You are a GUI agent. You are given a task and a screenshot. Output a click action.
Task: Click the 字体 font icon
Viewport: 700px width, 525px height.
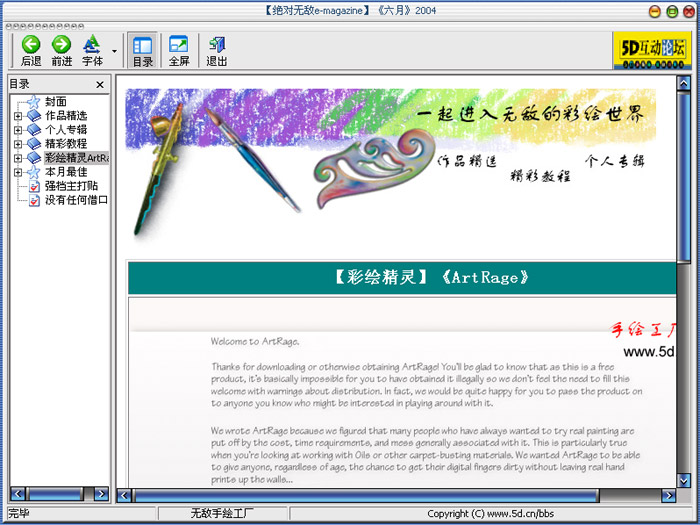point(92,44)
